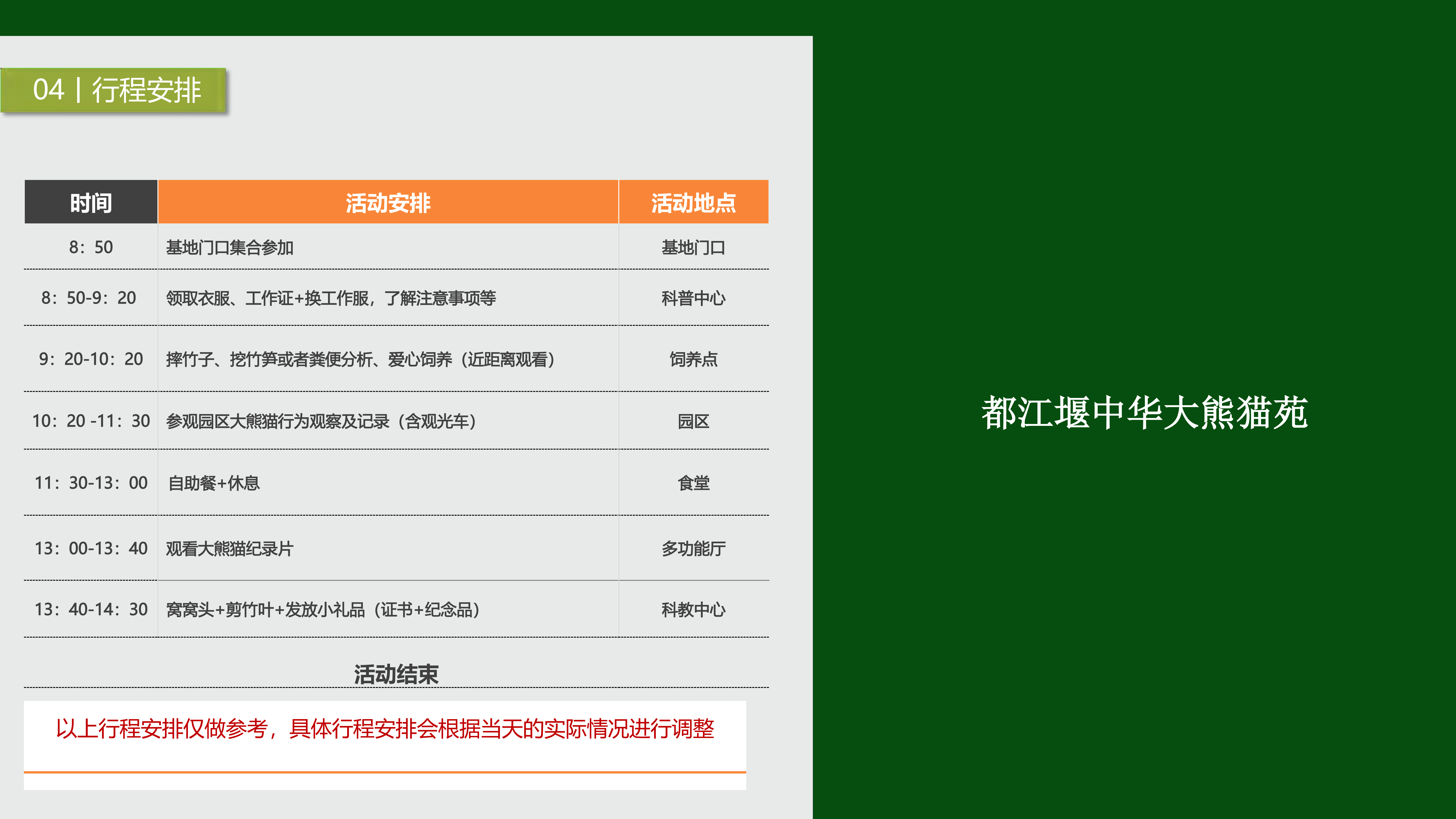
Task: Select the '时间' table header
Action: (x=91, y=202)
